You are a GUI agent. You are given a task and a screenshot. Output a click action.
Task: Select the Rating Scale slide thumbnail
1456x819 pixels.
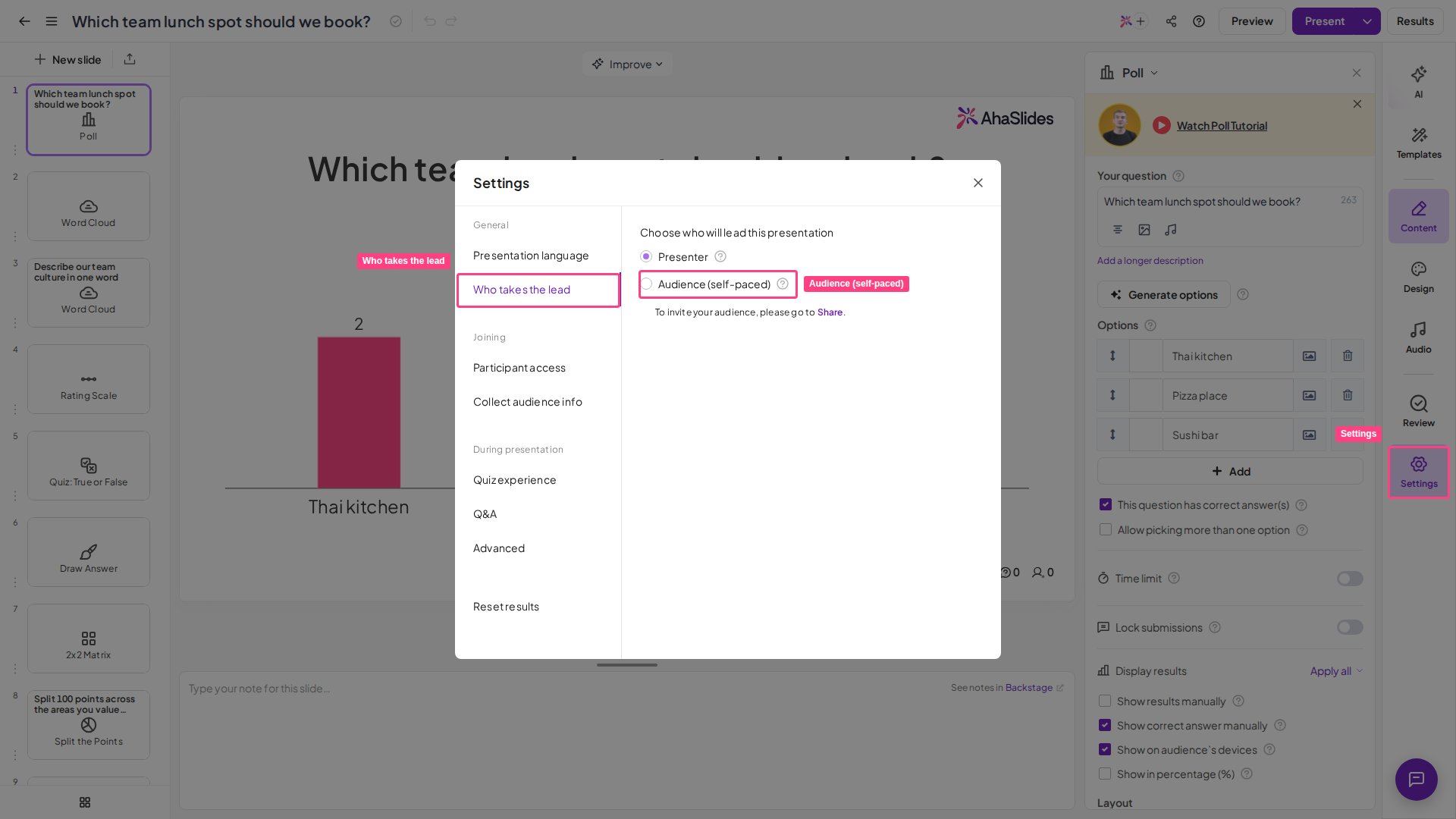coord(89,379)
